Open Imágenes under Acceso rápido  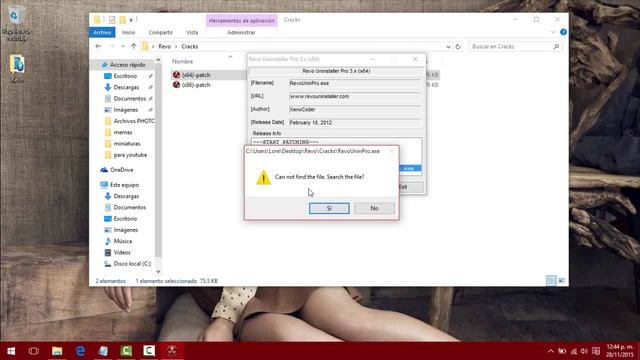point(126,110)
